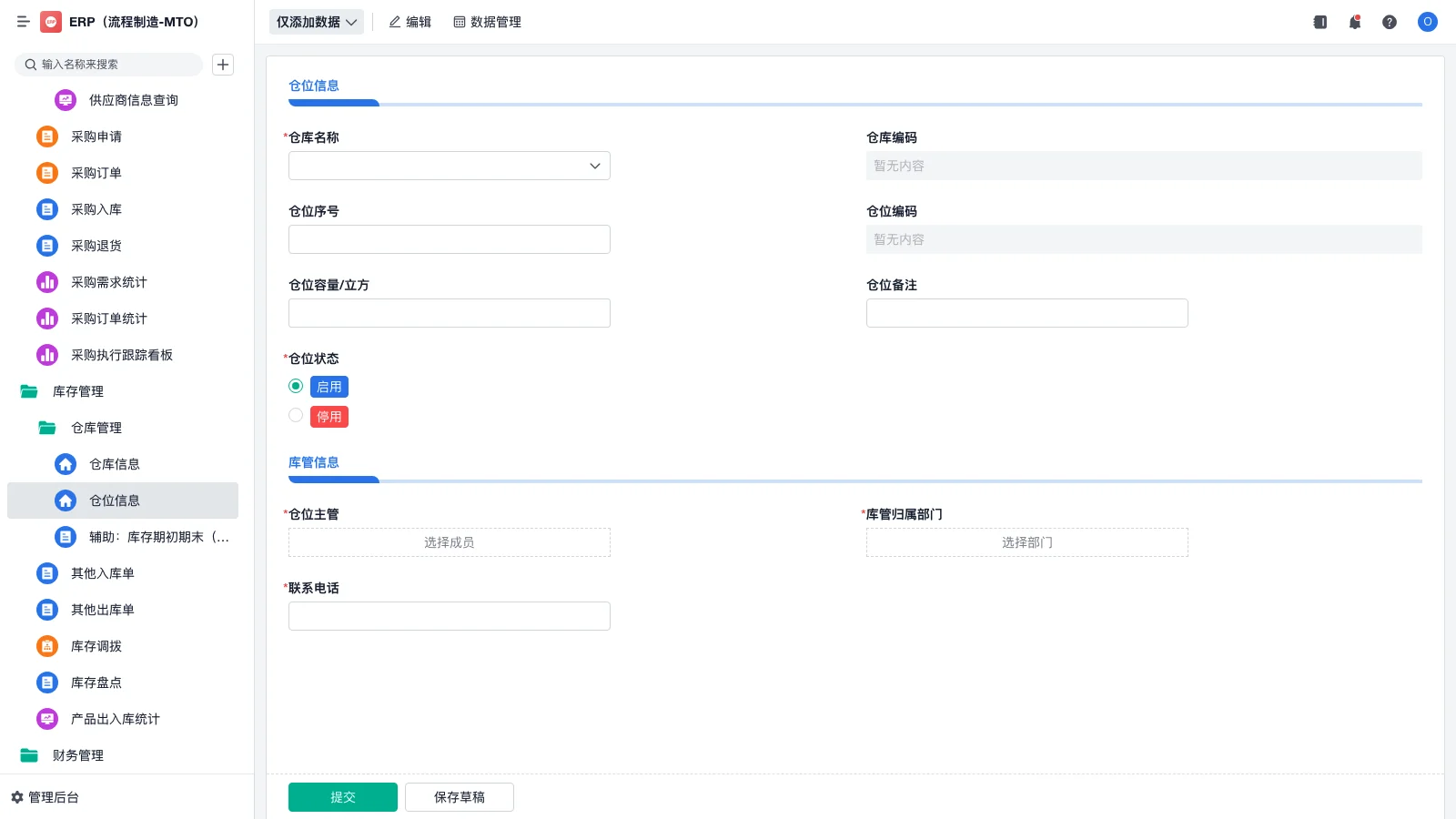Select 产品出入库统计 report
The width and height of the screenshot is (1456, 819).
pyautogui.click(x=115, y=719)
